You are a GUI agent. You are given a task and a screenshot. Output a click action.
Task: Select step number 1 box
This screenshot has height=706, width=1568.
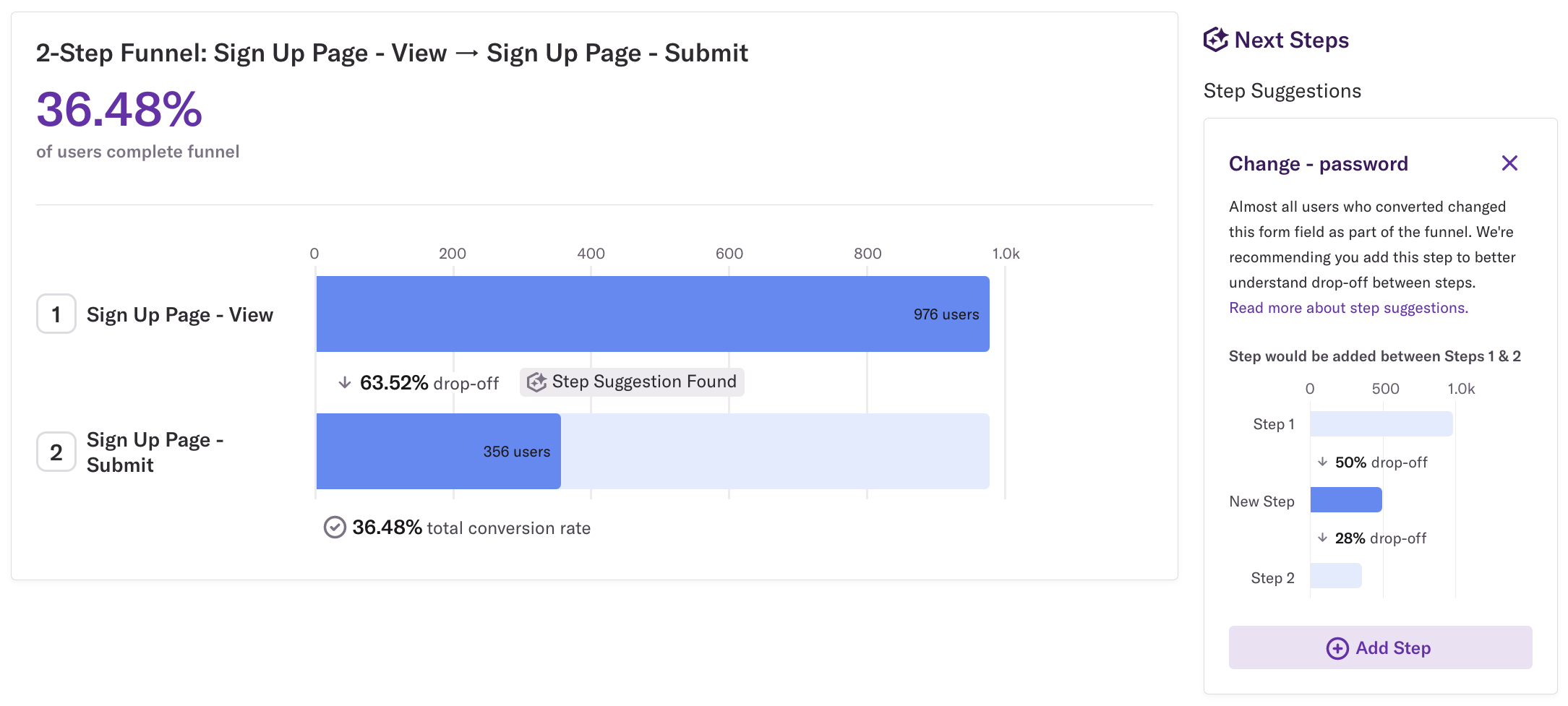pyautogui.click(x=56, y=314)
